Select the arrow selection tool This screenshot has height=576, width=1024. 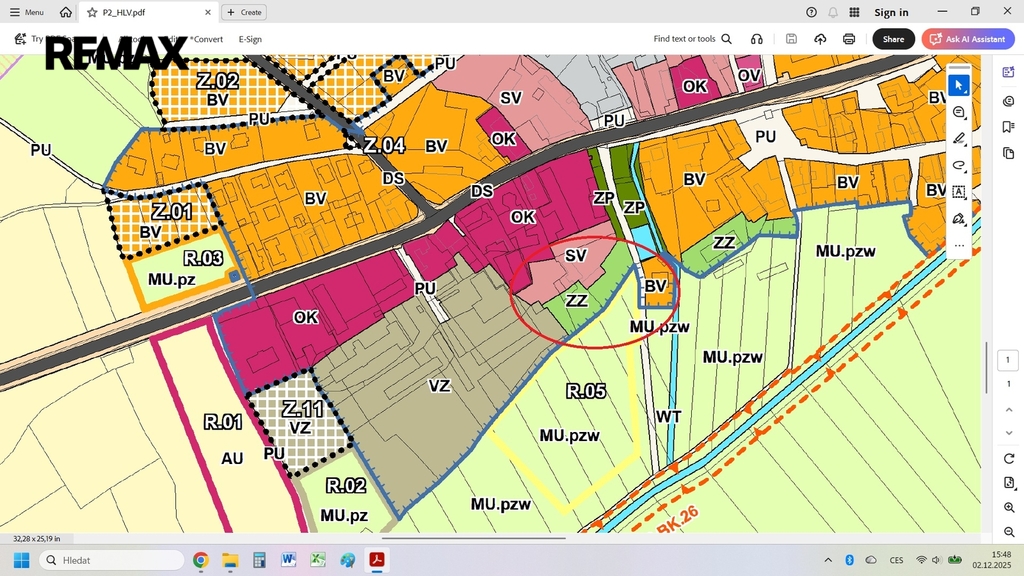959,85
